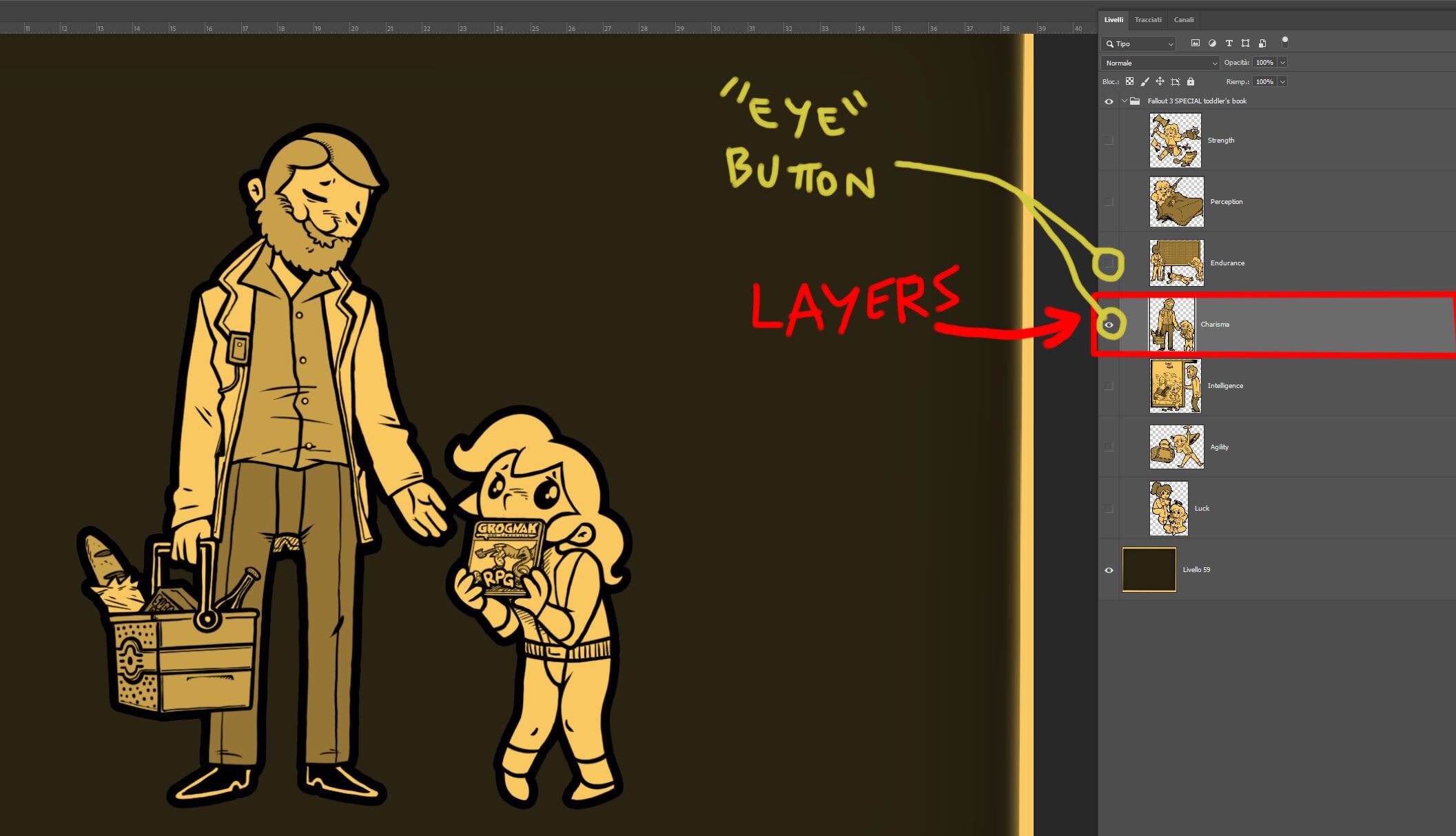Viewport: 1456px width, 836px height.
Task: Switch to the Tracciati tab
Action: pos(1148,19)
